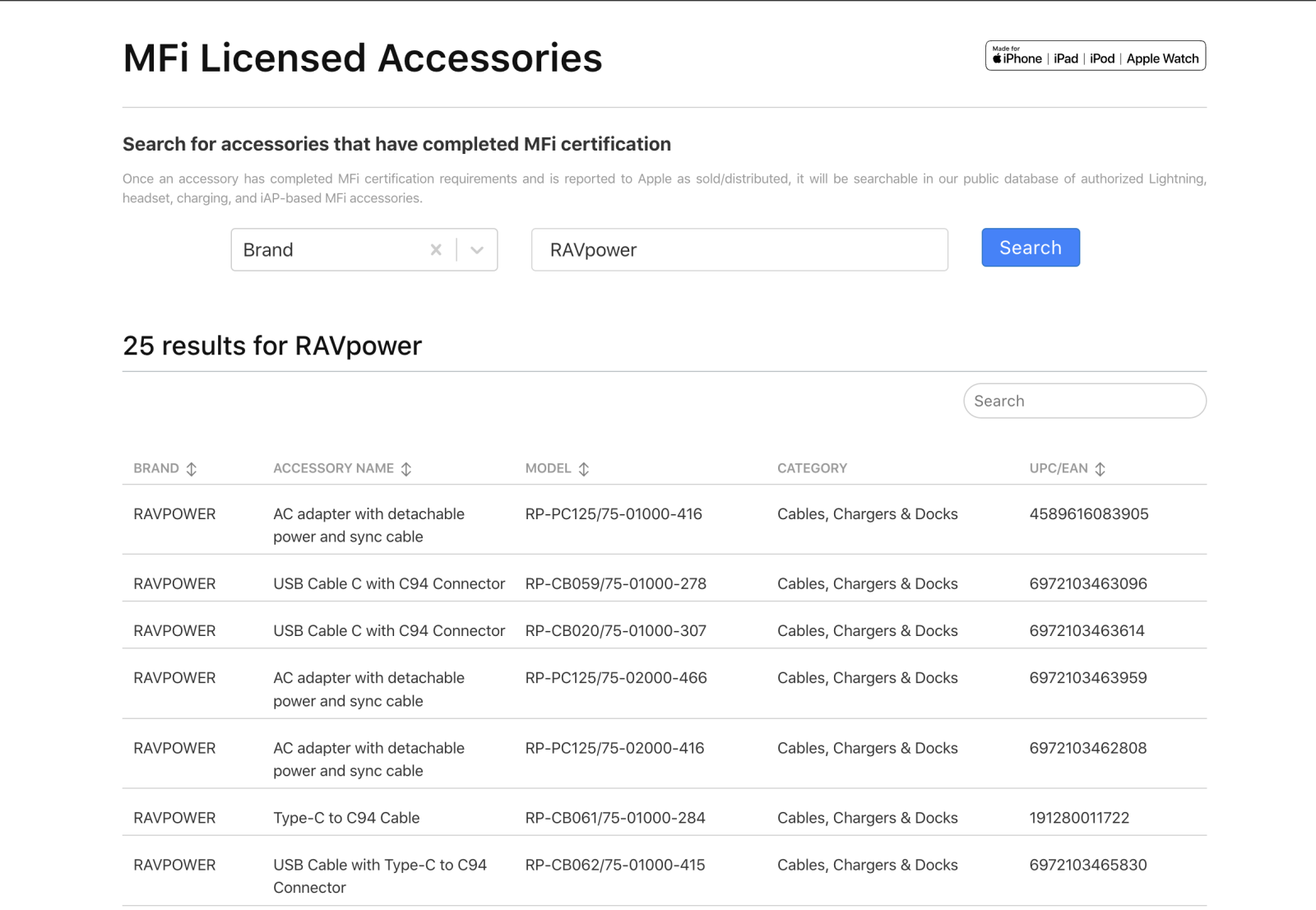Viewport: 1316px width, 910px height.
Task: Click UPC 6972103463096 in results
Action: tap(1087, 584)
